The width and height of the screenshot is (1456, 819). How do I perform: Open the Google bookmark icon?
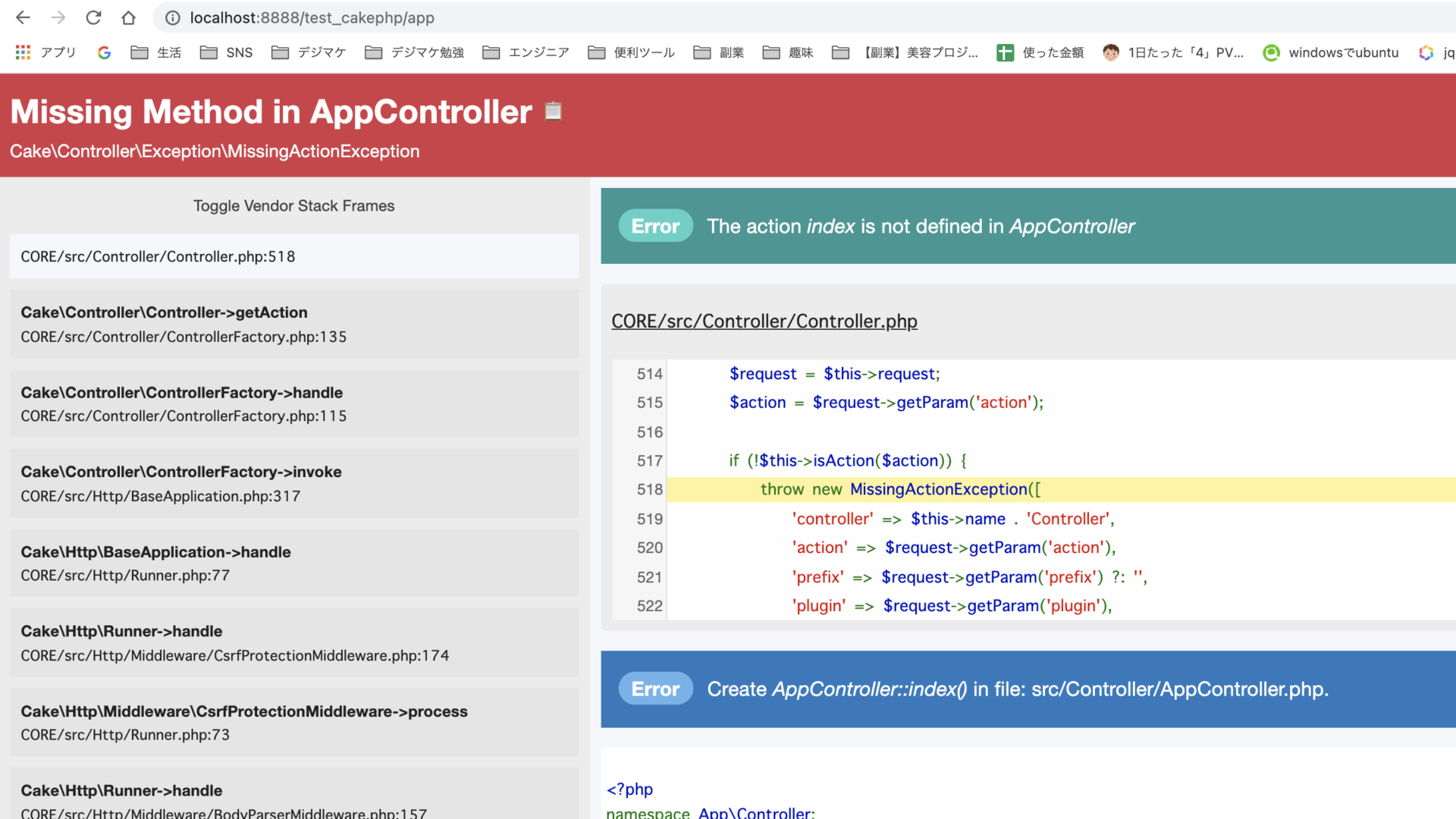105,52
